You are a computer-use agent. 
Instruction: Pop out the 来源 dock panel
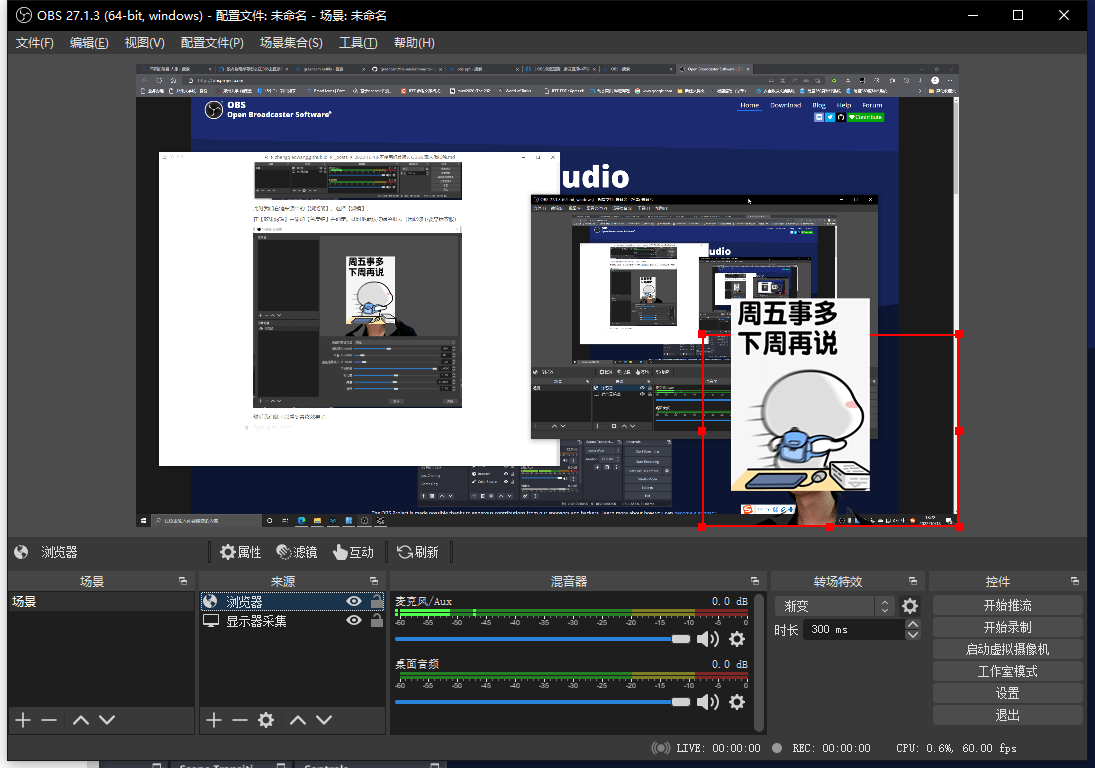[x=374, y=581]
